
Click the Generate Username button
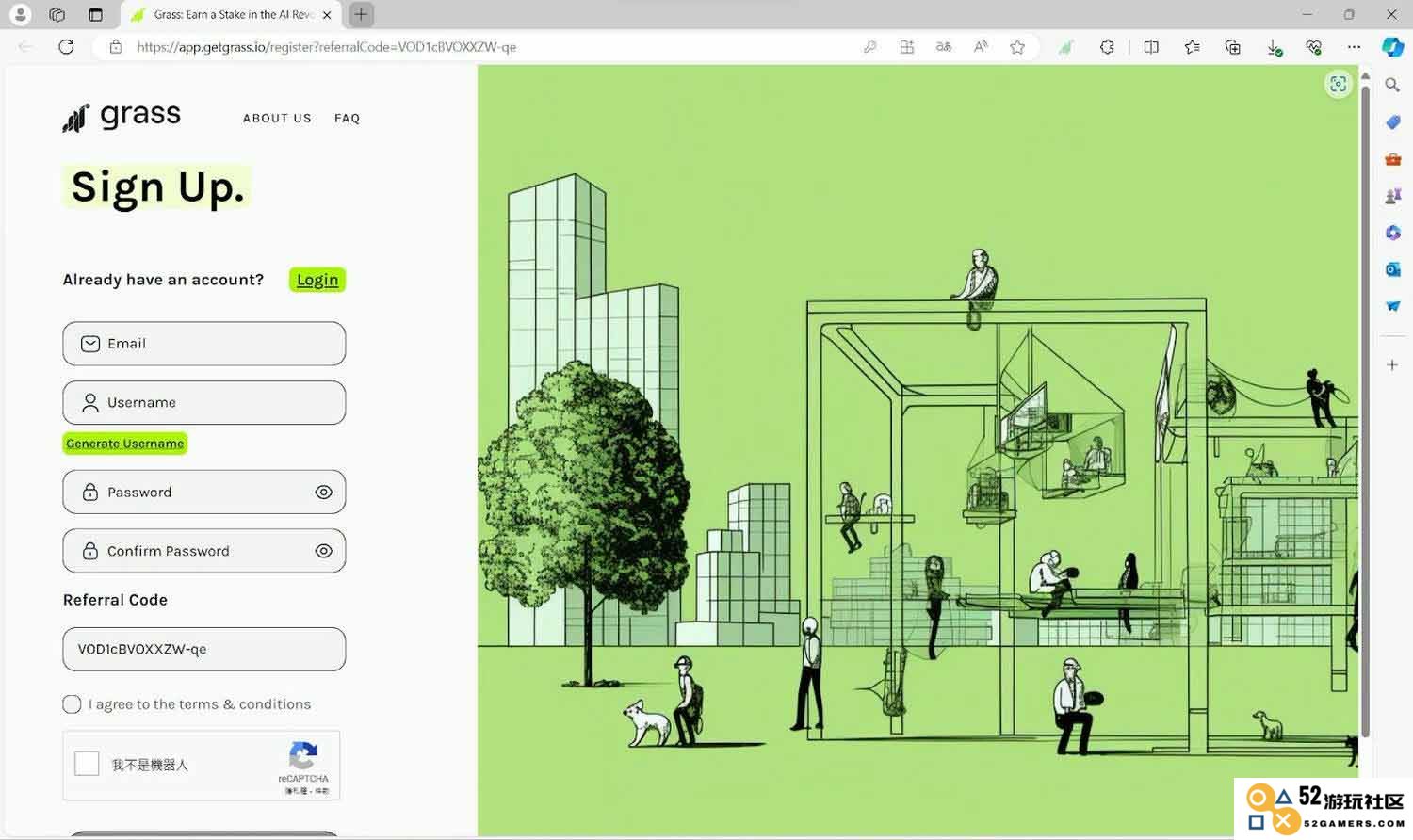click(125, 444)
